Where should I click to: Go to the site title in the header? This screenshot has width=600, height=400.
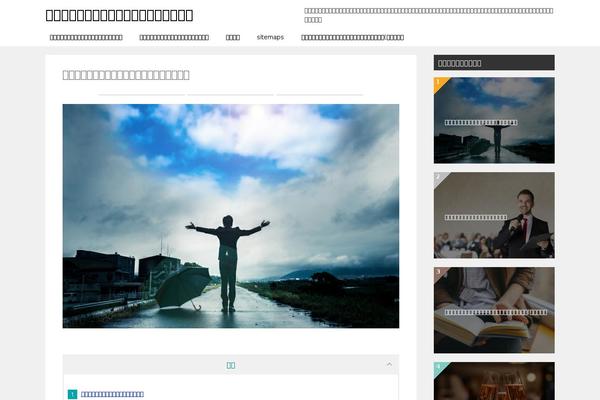119,15
